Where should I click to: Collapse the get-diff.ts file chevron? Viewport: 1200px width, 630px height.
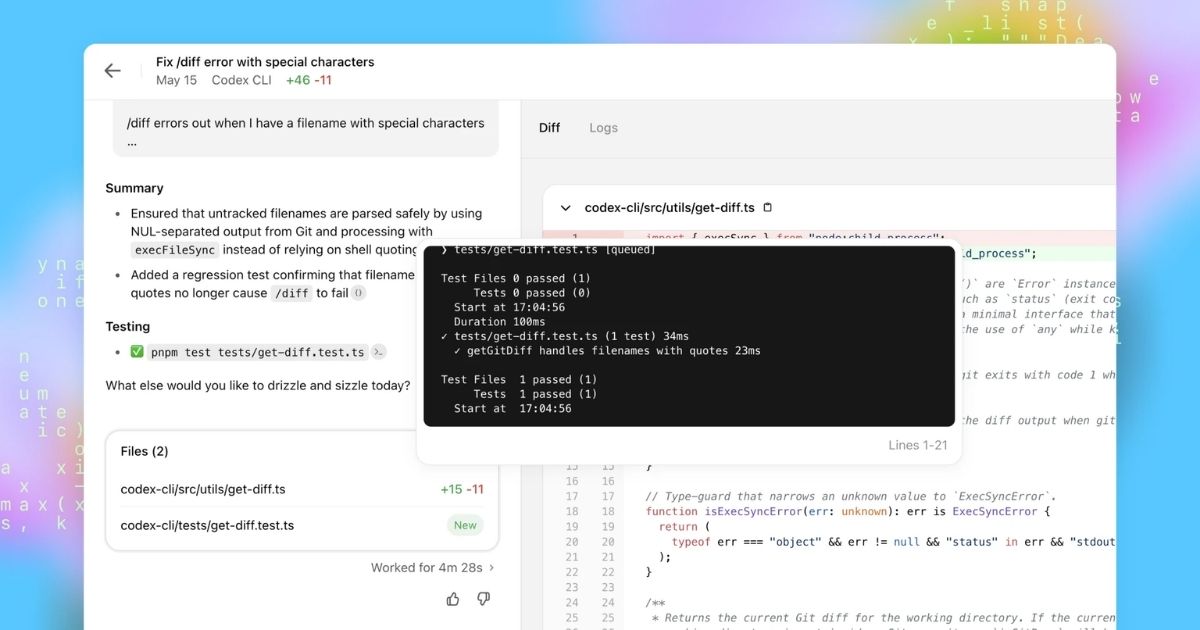pos(565,208)
